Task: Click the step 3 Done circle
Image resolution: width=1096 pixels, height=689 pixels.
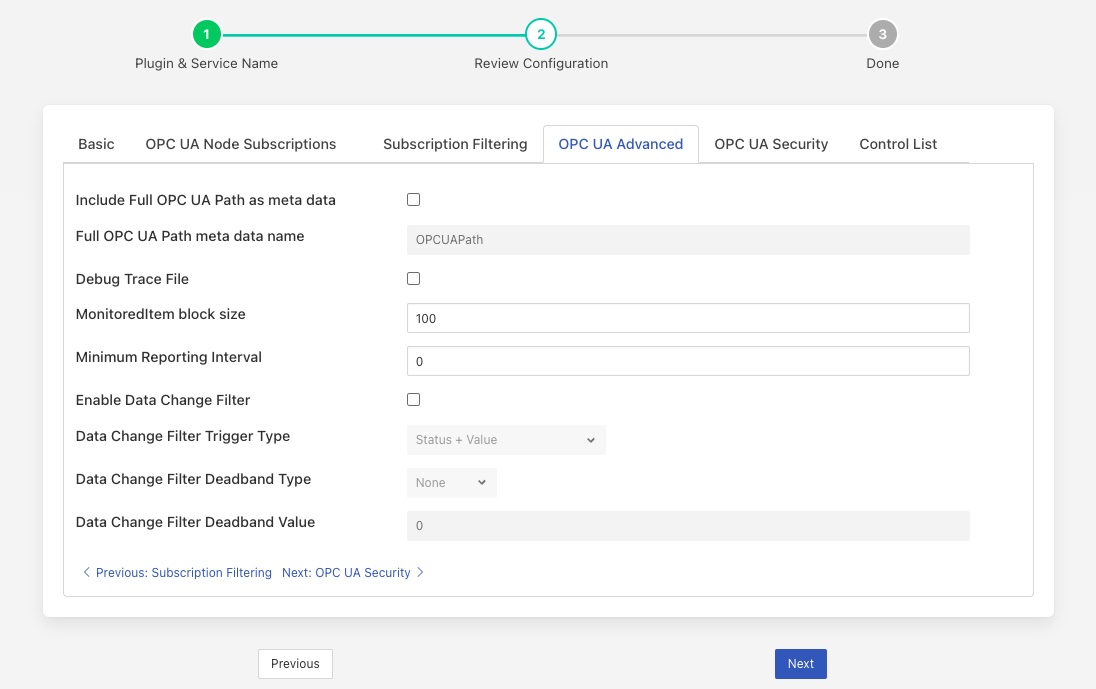Action: click(x=882, y=33)
